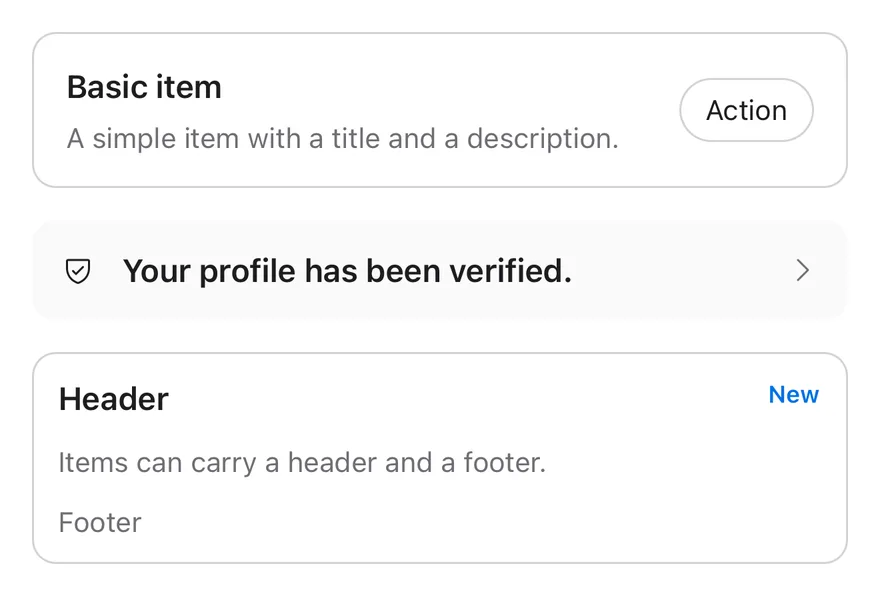Select the Basic item card
The width and height of the screenshot is (880, 612).
click(440, 110)
